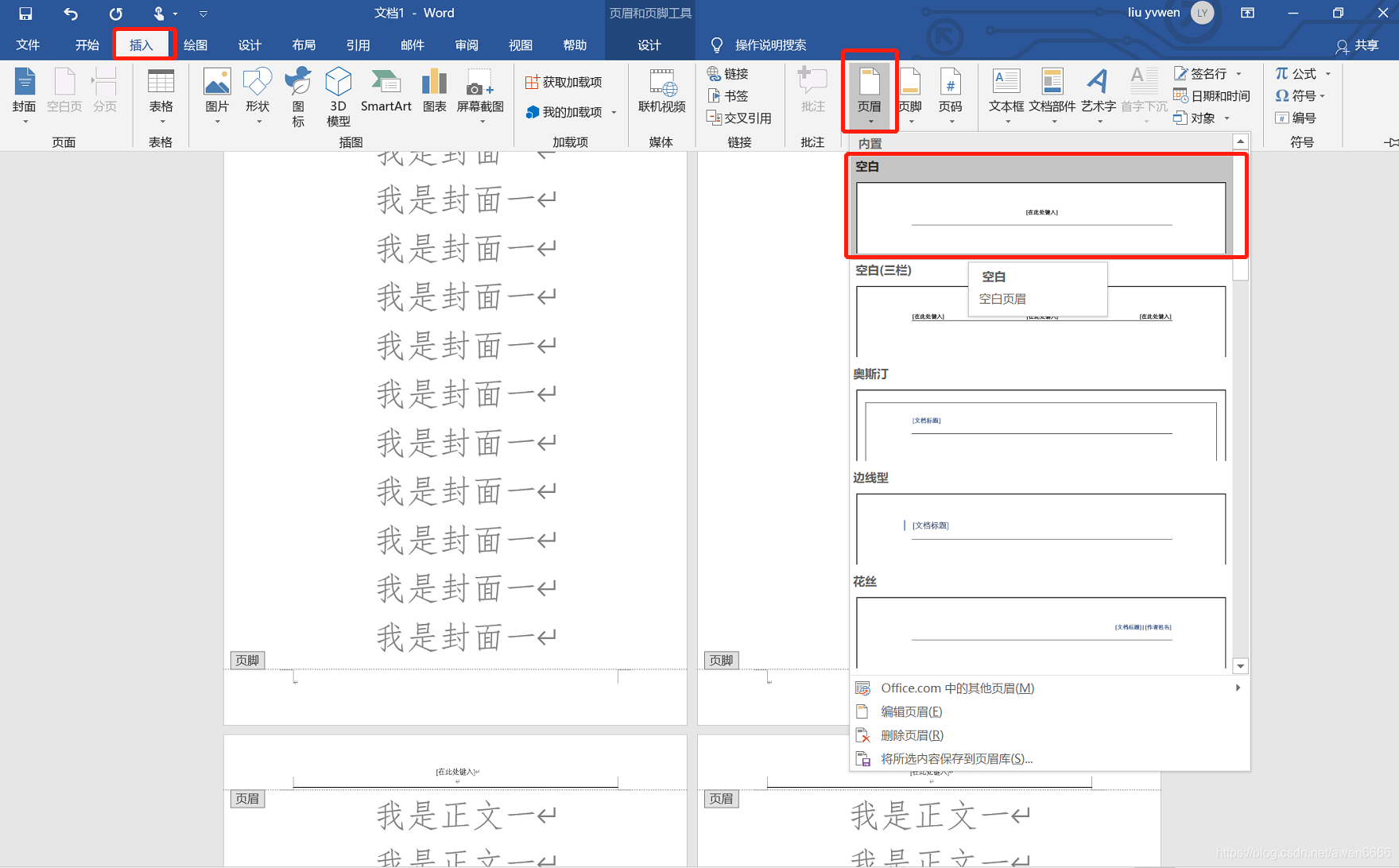The width and height of the screenshot is (1399, 868).
Task: Open the 屏幕截图 screenshot tool
Action: [x=480, y=95]
